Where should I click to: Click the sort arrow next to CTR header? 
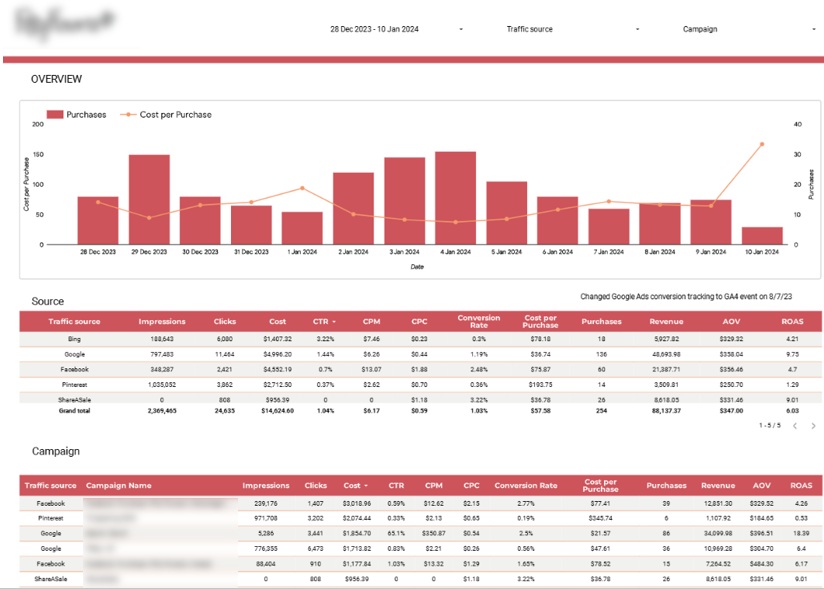click(334, 321)
